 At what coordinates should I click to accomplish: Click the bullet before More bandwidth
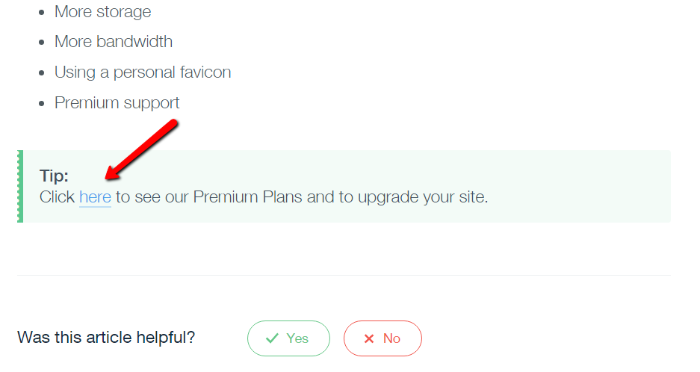[x=42, y=42]
